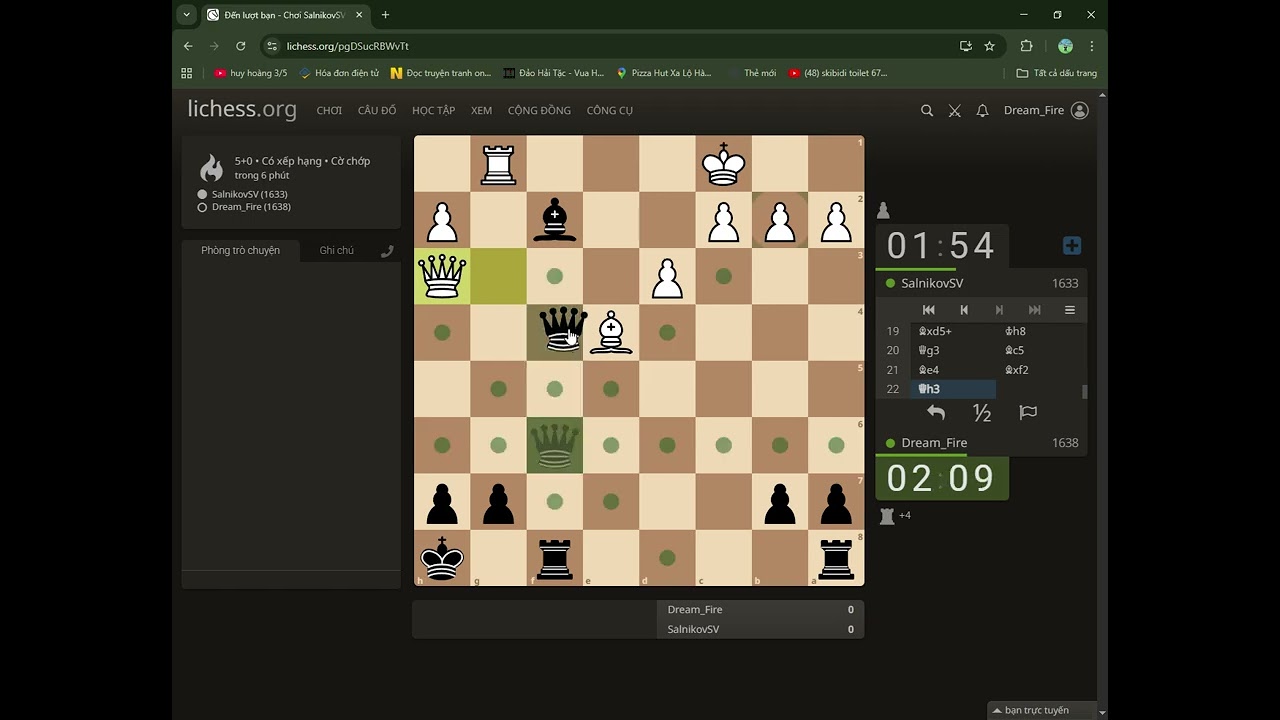Open Dream_Fire (1638) player link

tap(251, 207)
